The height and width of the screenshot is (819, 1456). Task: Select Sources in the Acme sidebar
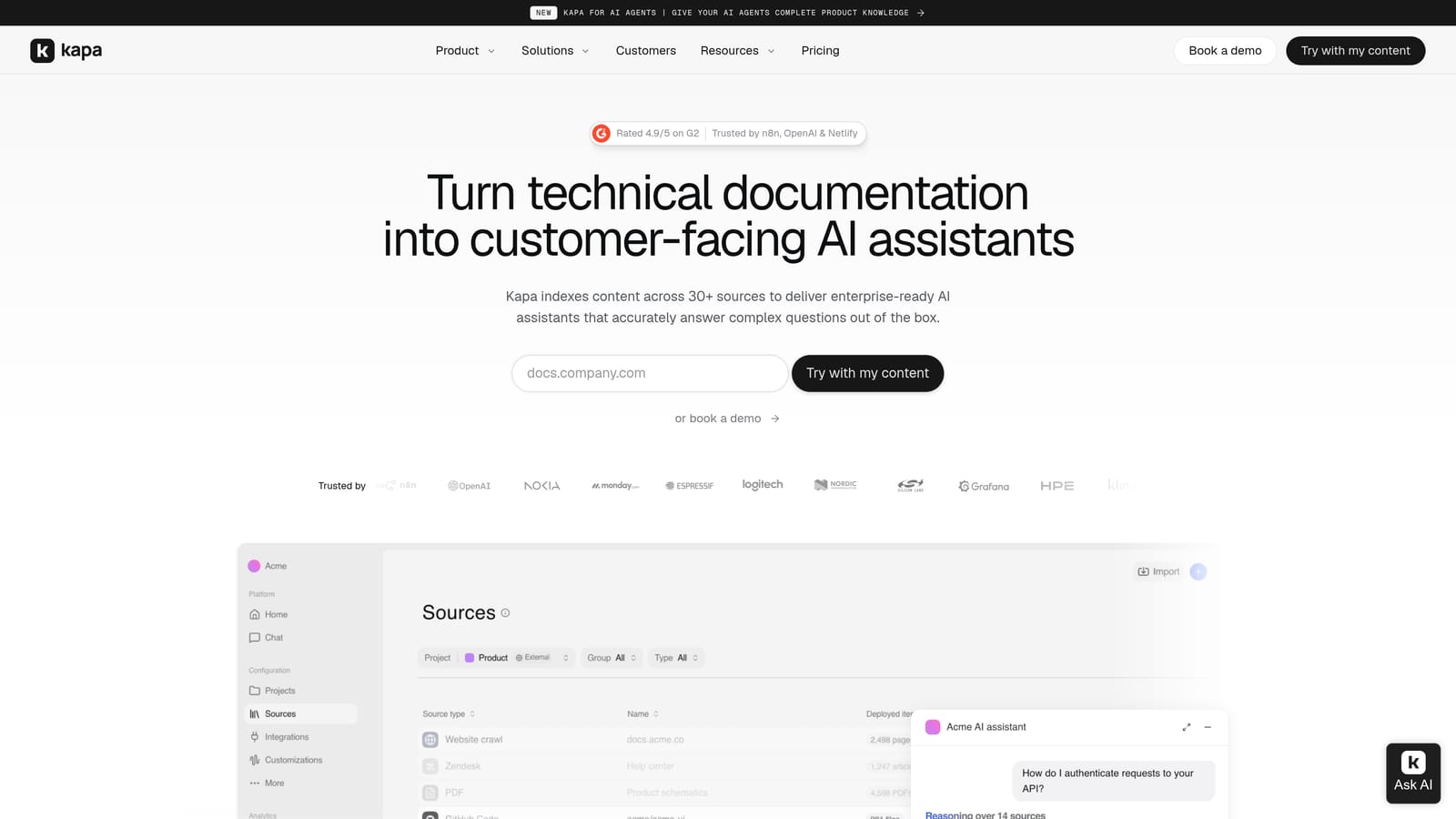(301, 714)
